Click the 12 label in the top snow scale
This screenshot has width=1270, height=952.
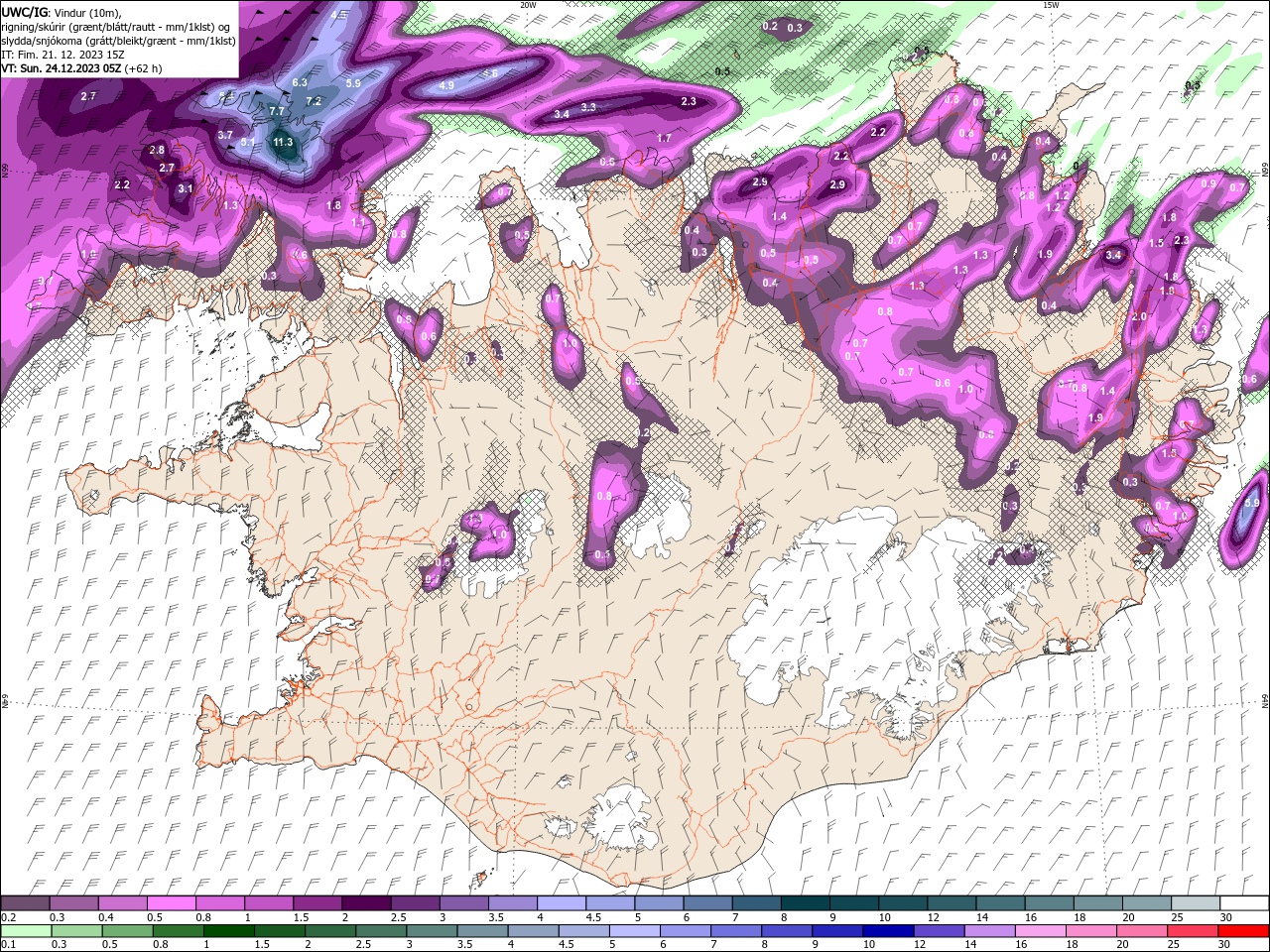pyautogui.click(x=934, y=917)
